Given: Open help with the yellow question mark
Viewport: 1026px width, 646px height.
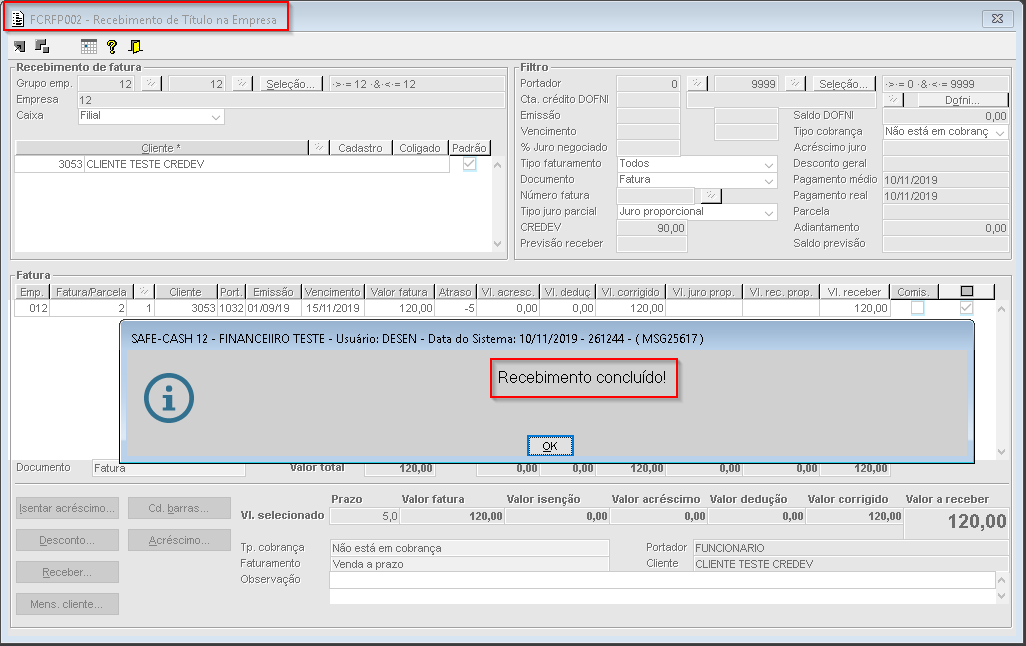Looking at the screenshot, I should coord(112,46).
